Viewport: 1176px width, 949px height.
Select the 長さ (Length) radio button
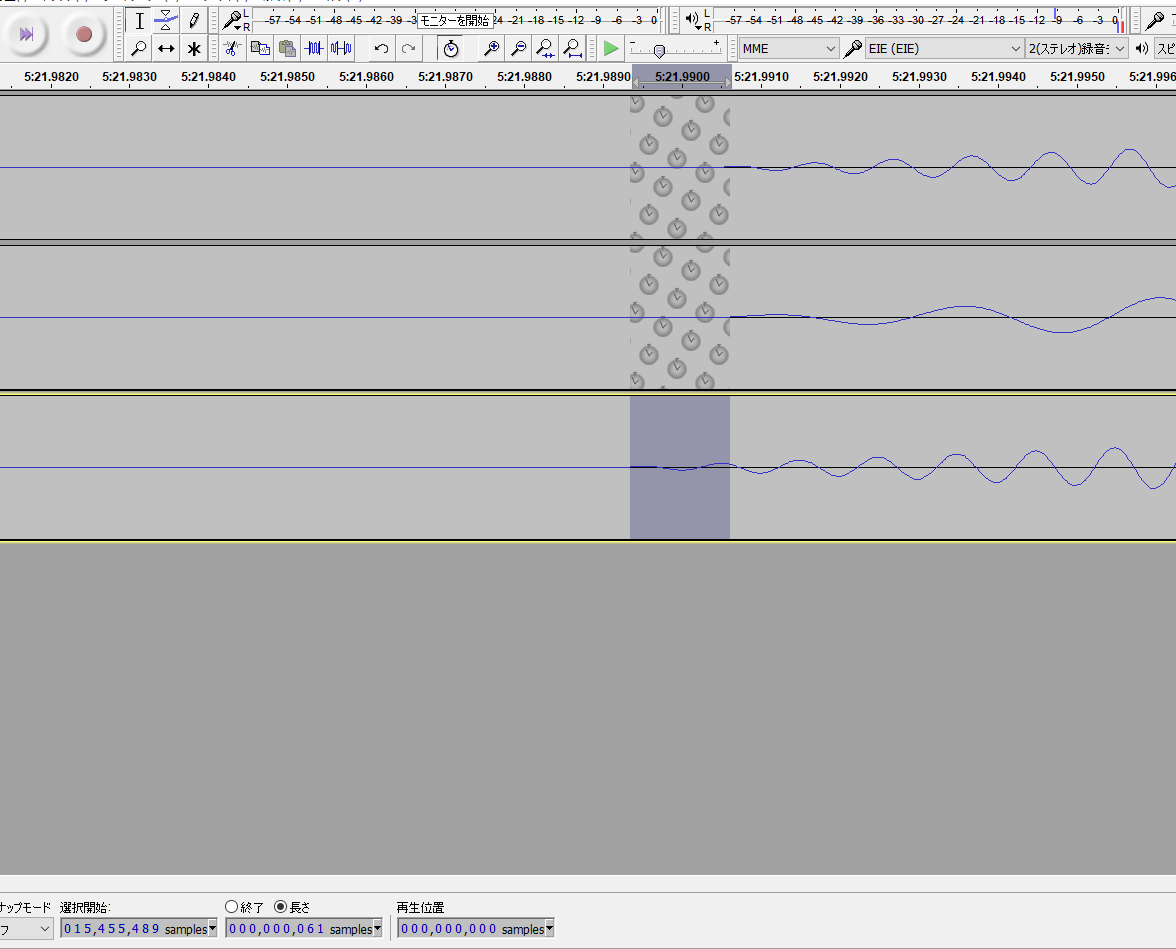point(280,907)
